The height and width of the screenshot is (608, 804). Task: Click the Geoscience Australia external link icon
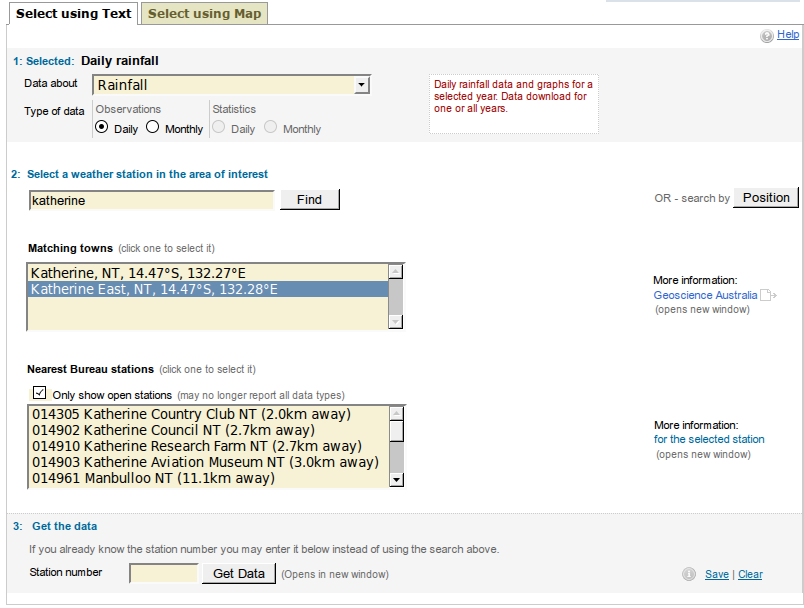[x=768, y=295]
